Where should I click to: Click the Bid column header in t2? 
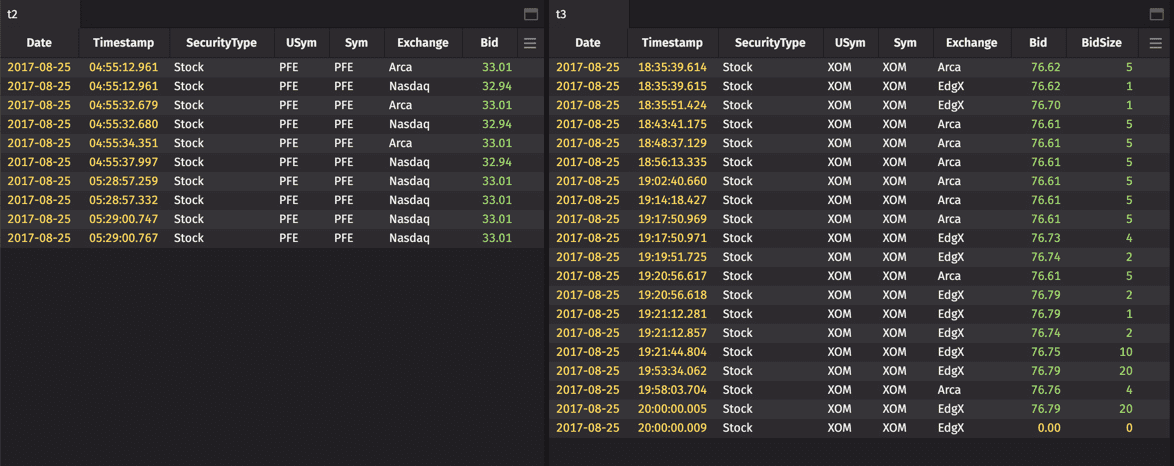[x=489, y=43]
